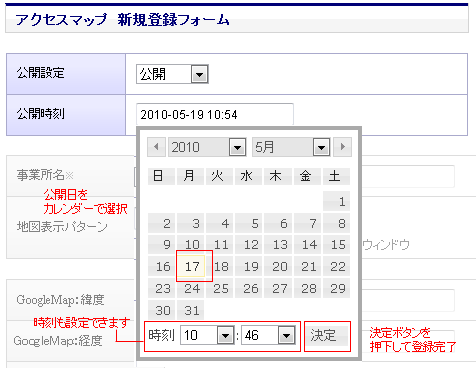
Task: Select day 26 in calendar
Action: pyautogui.click(x=249, y=288)
